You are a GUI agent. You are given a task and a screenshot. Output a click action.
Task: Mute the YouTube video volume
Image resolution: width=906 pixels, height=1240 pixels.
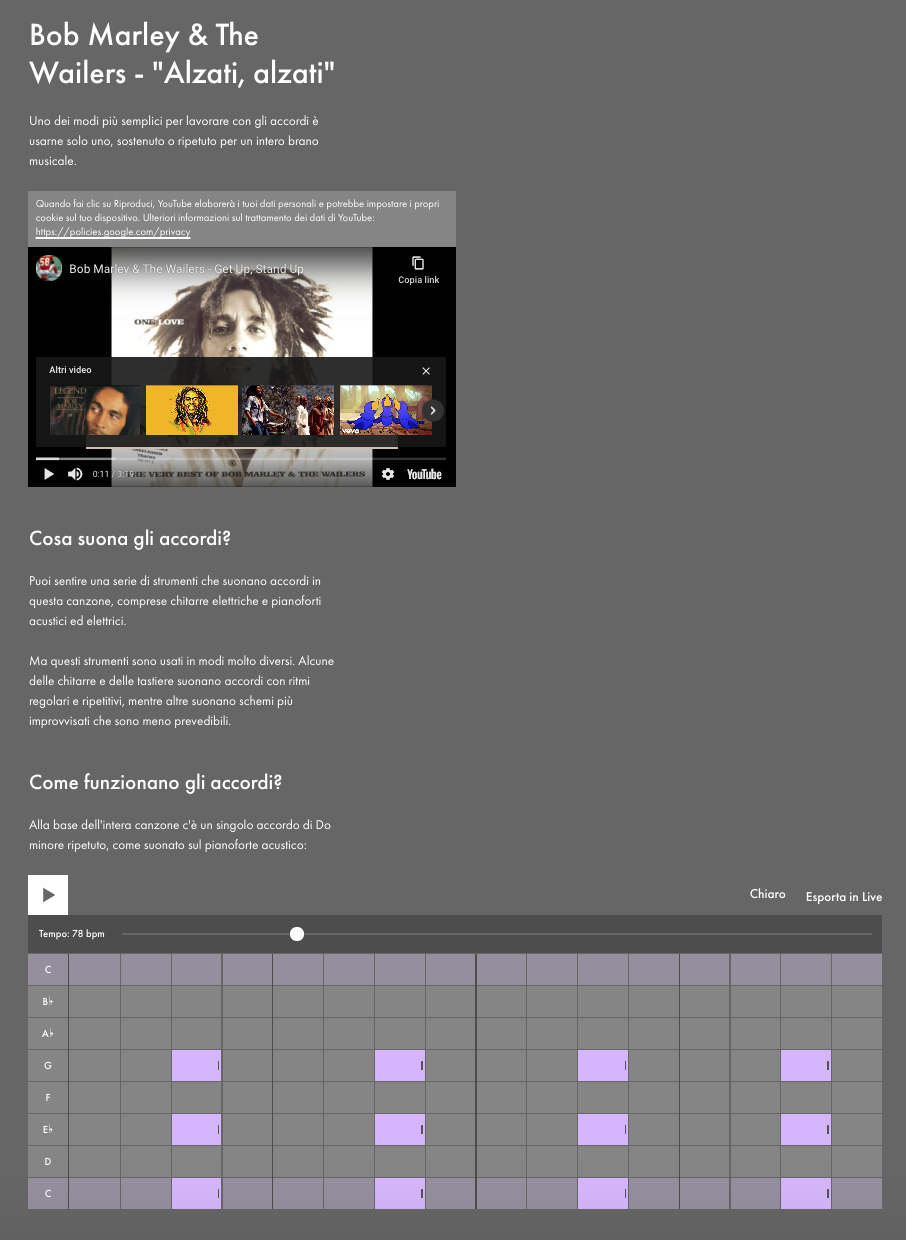pos(75,474)
